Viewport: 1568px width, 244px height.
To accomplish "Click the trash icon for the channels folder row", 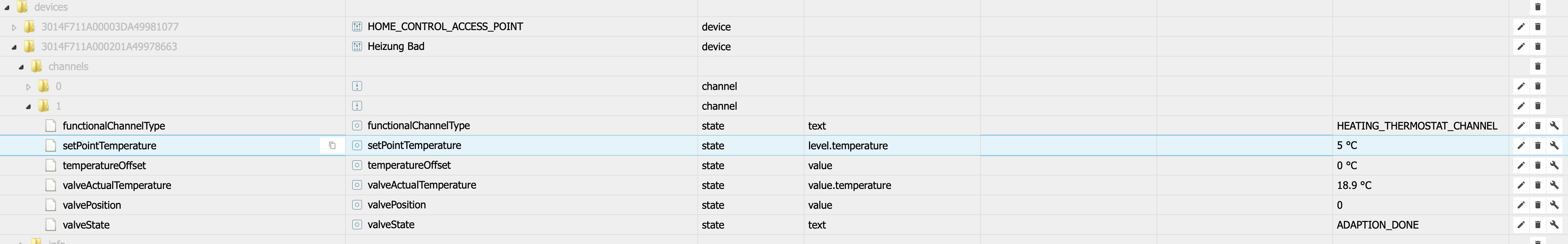I will pyautogui.click(x=1537, y=66).
